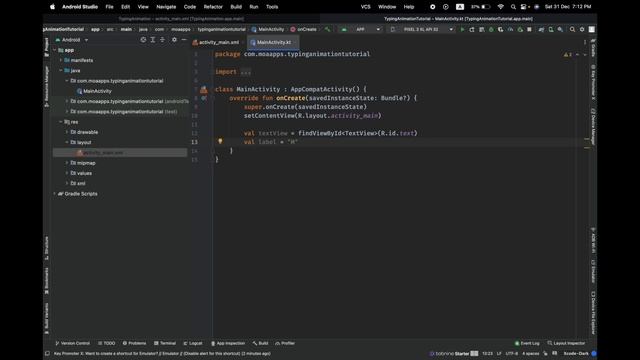Viewport: 640px width, 360px height.
Task: Open the Profiler tool window
Action: tap(285, 343)
